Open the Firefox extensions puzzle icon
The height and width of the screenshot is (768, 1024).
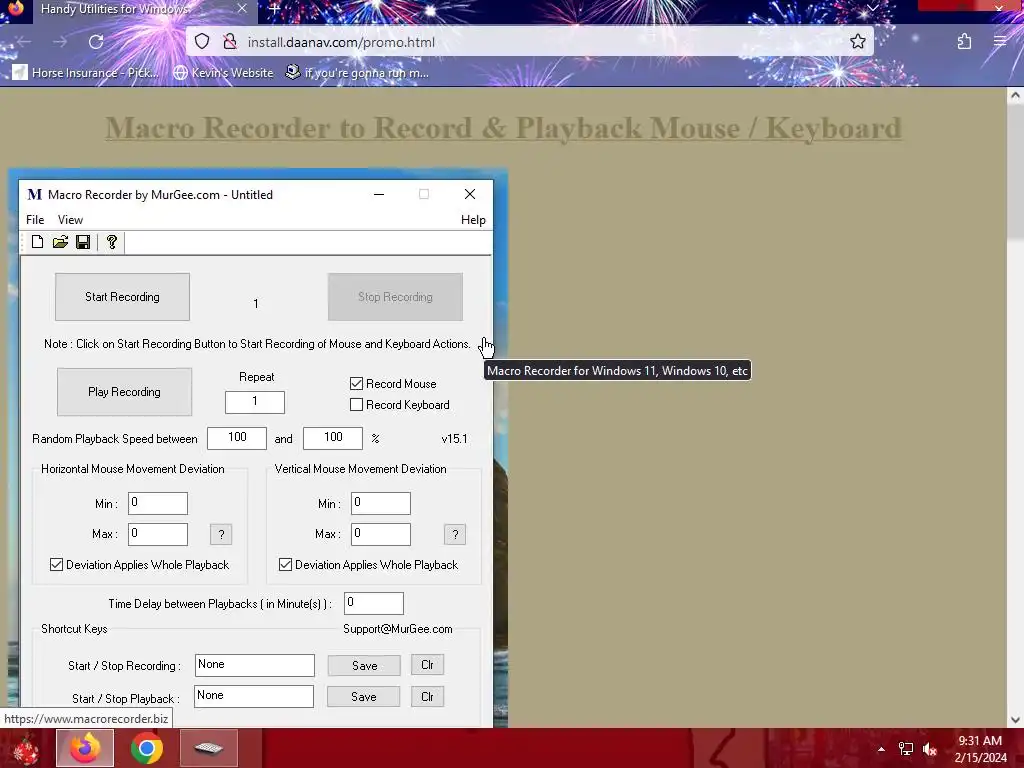964,42
